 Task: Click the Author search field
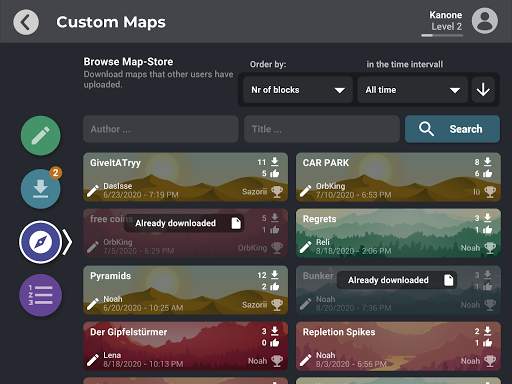coord(161,129)
